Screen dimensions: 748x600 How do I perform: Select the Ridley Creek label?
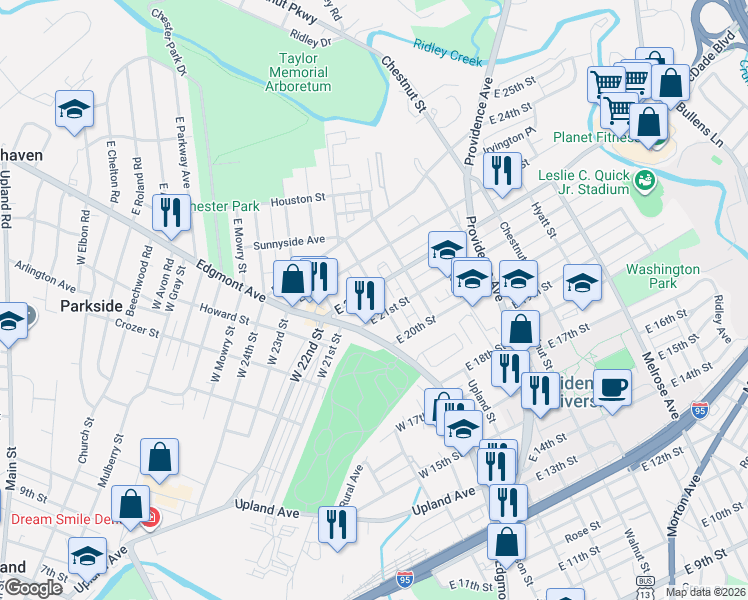point(447,53)
